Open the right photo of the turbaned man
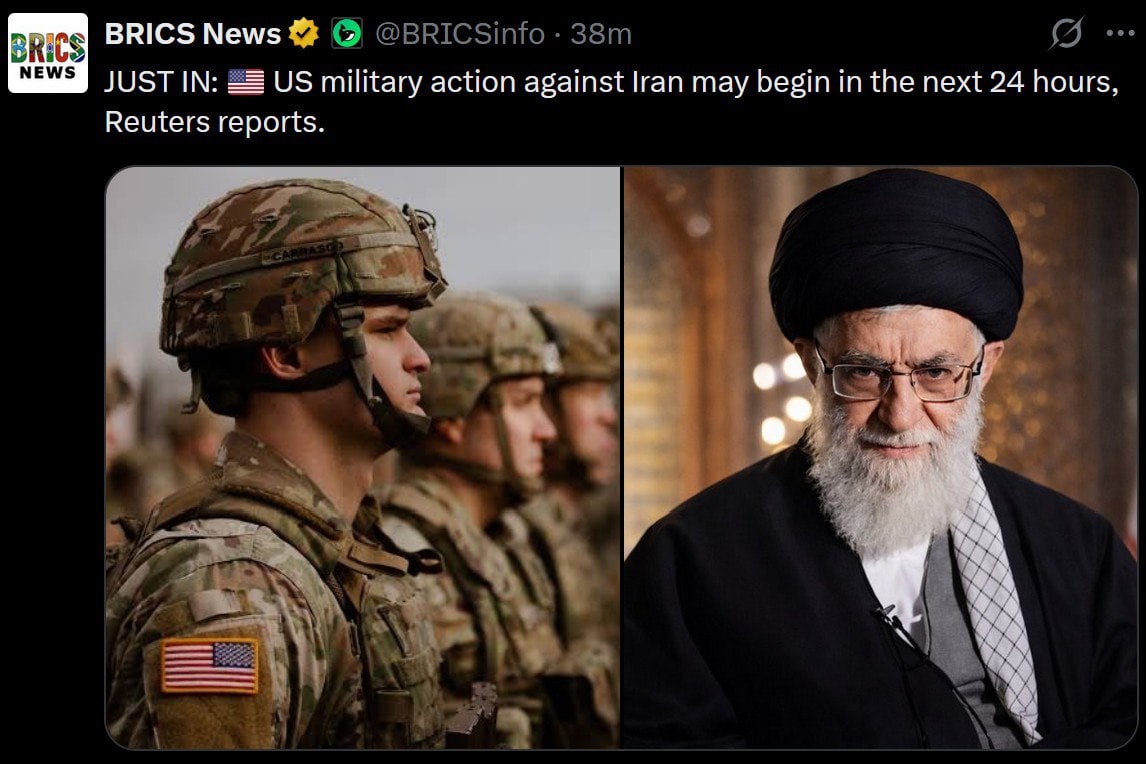The height and width of the screenshot is (764, 1146). click(881, 458)
